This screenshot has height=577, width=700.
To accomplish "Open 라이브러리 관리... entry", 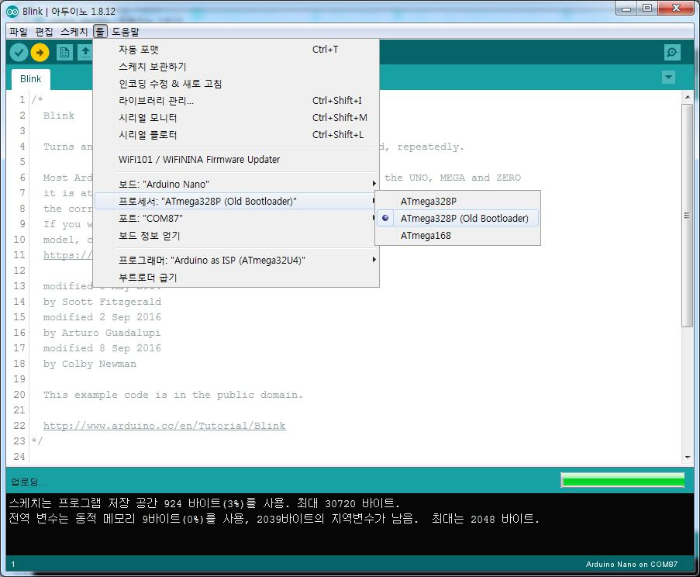I will coord(236,100).
